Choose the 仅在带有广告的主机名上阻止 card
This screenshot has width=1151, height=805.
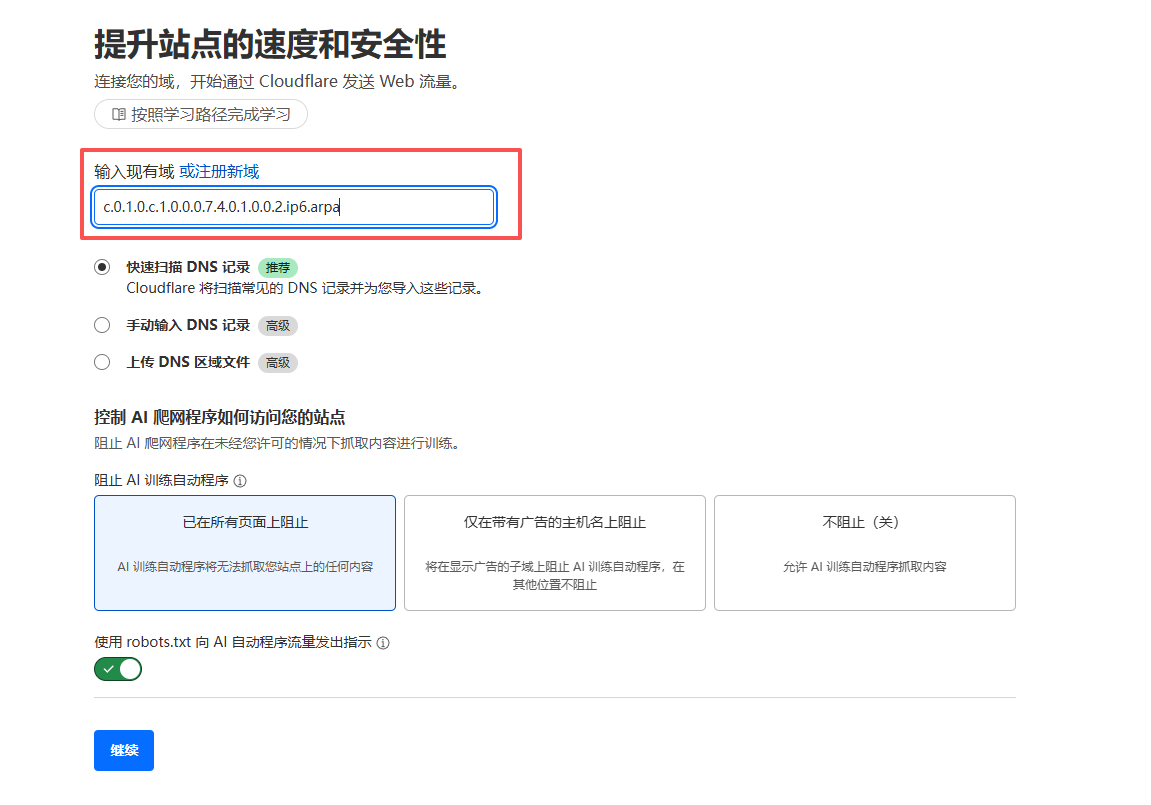coord(555,552)
